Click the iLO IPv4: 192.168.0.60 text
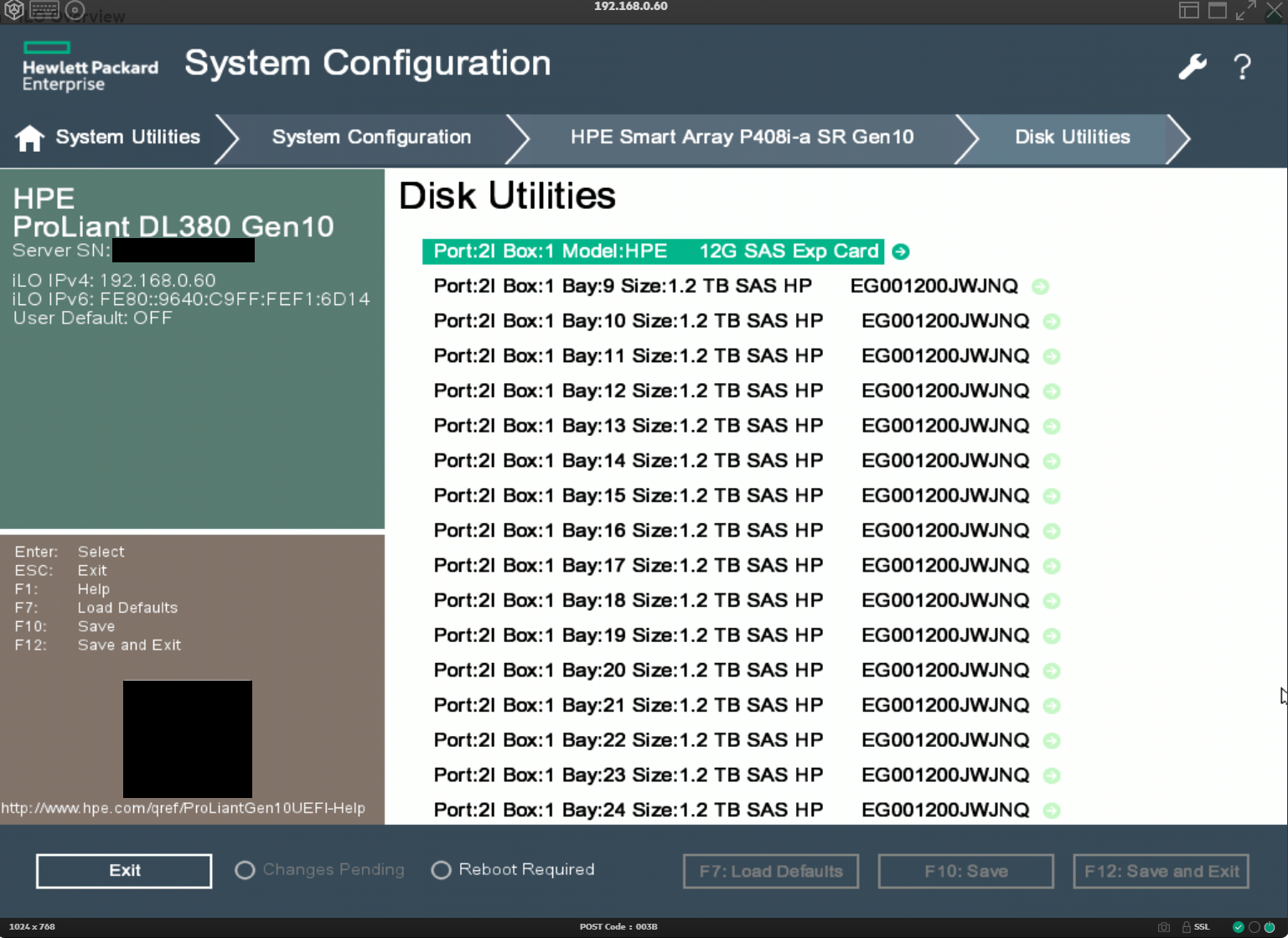1288x938 pixels. pos(114,281)
